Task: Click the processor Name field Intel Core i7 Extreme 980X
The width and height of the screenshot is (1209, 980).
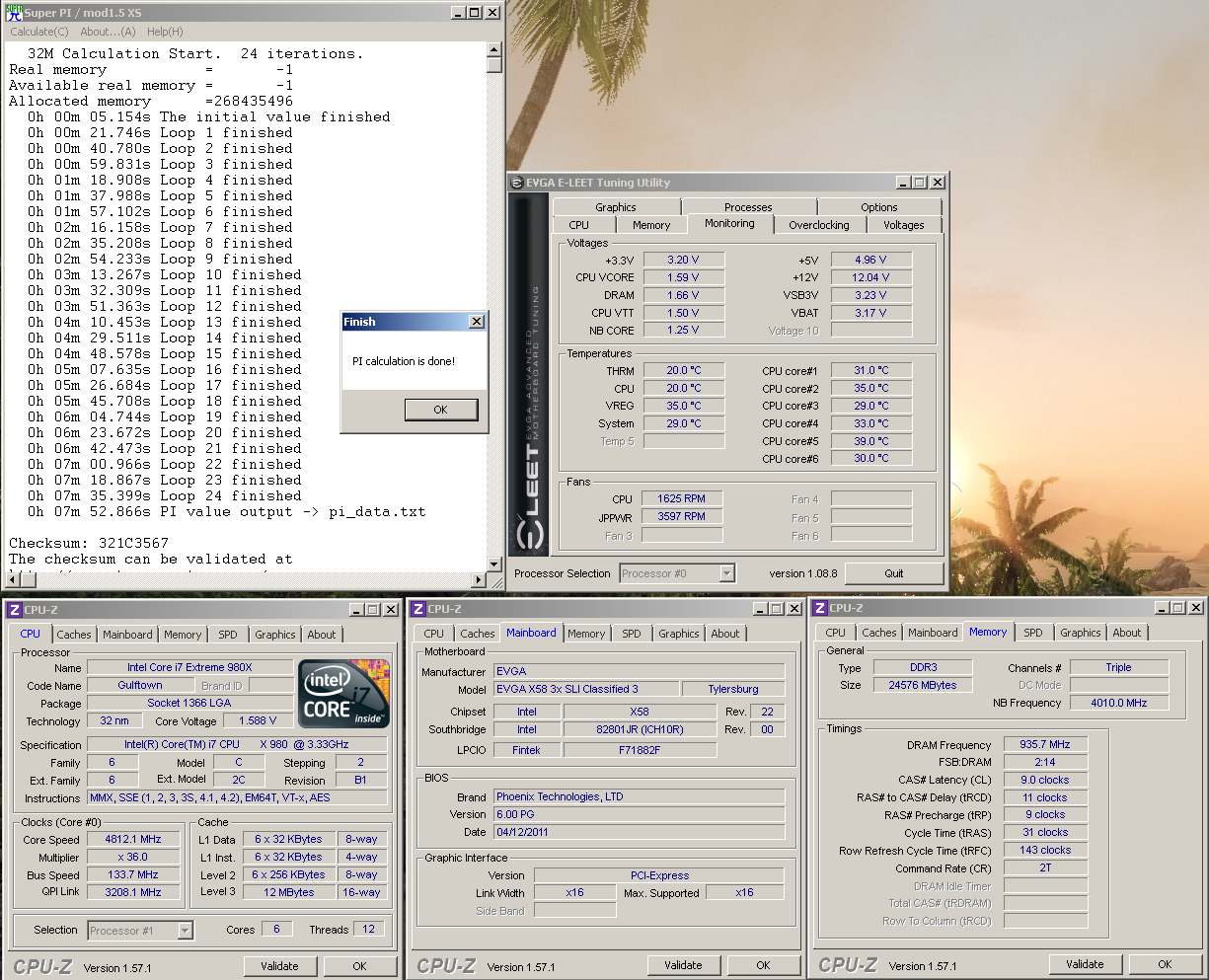Action: pyautogui.click(x=189, y=668)
